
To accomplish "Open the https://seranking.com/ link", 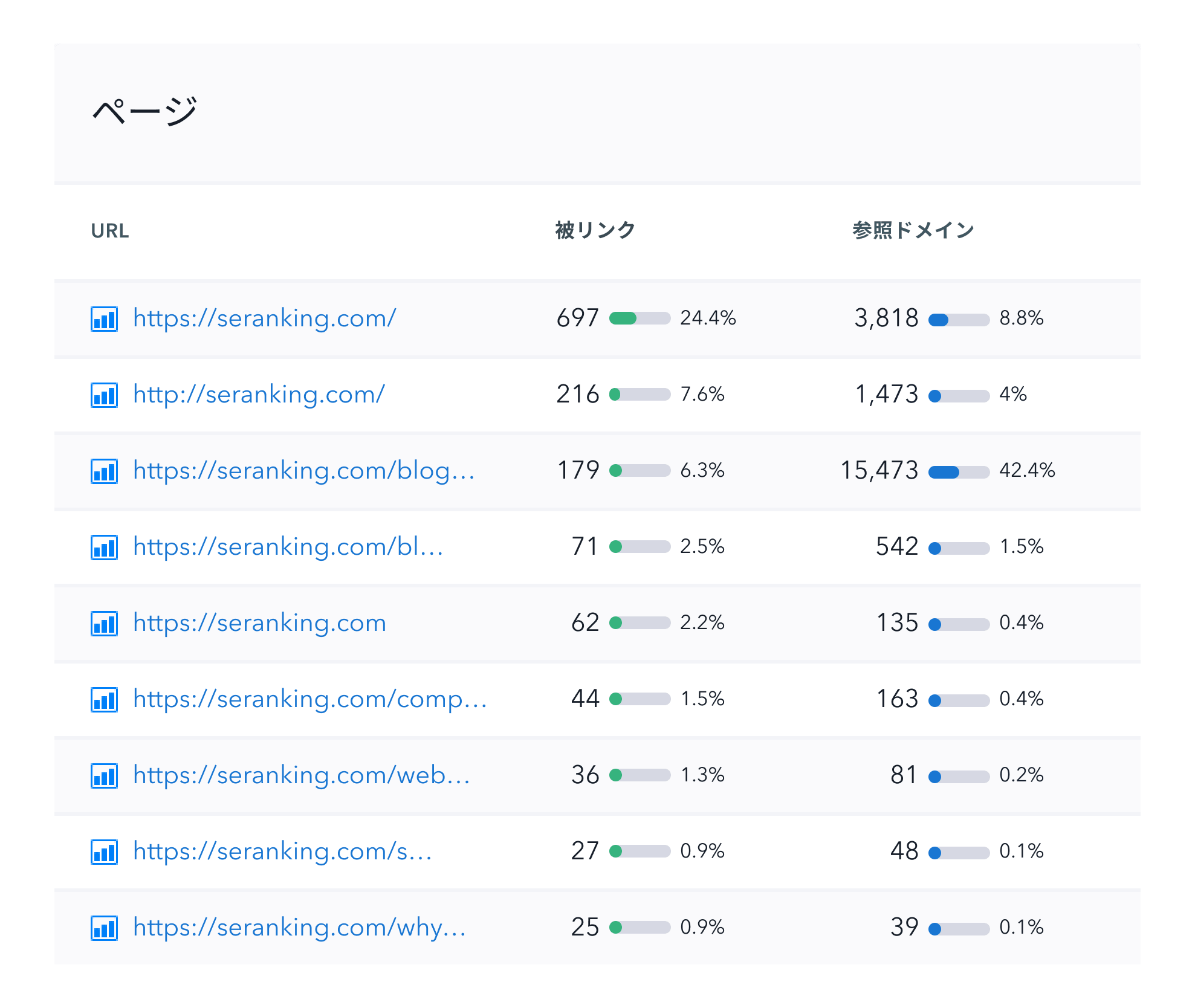I will click(265, 318).
